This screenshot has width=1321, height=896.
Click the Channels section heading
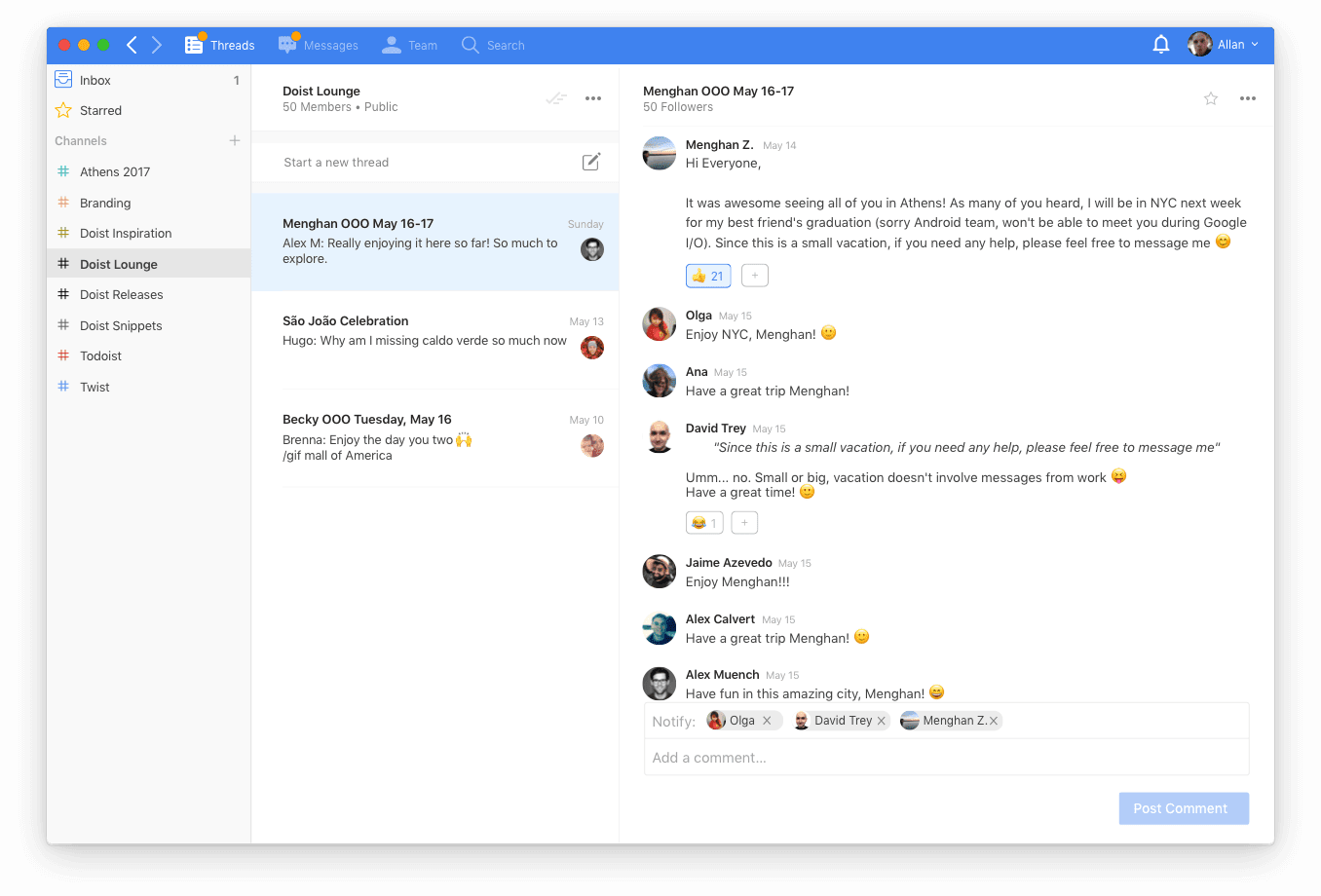[x=81, y=140]
